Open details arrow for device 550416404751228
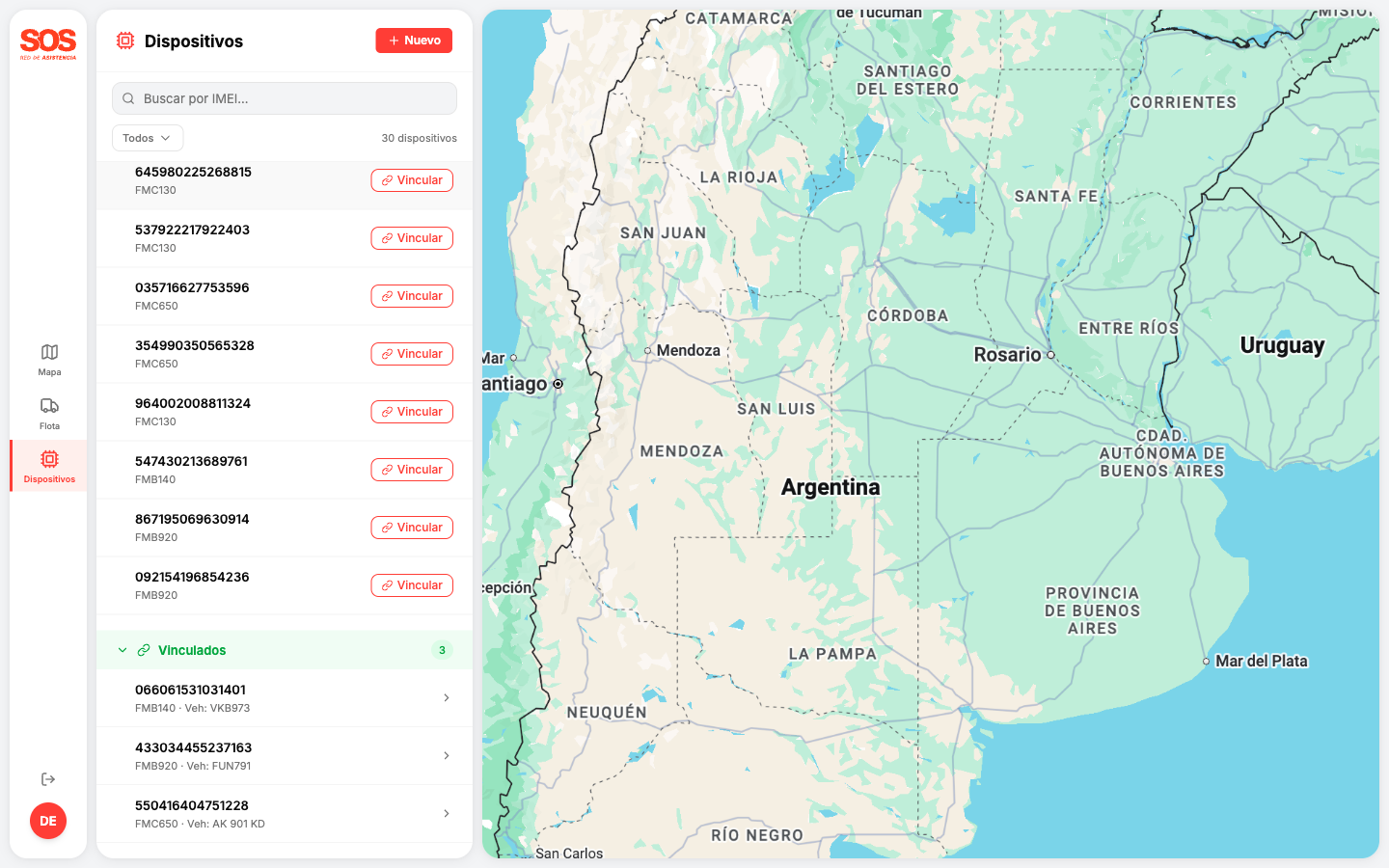Image resolution: width=1389 pixels, height=868 pixels. (x=446, y=813)
